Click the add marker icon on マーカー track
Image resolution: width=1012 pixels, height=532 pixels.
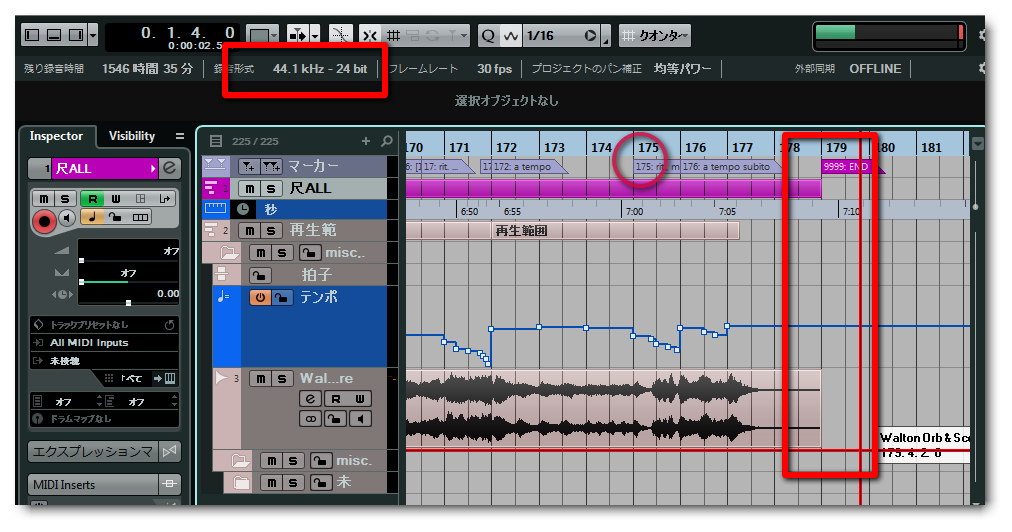coord(248,167)
